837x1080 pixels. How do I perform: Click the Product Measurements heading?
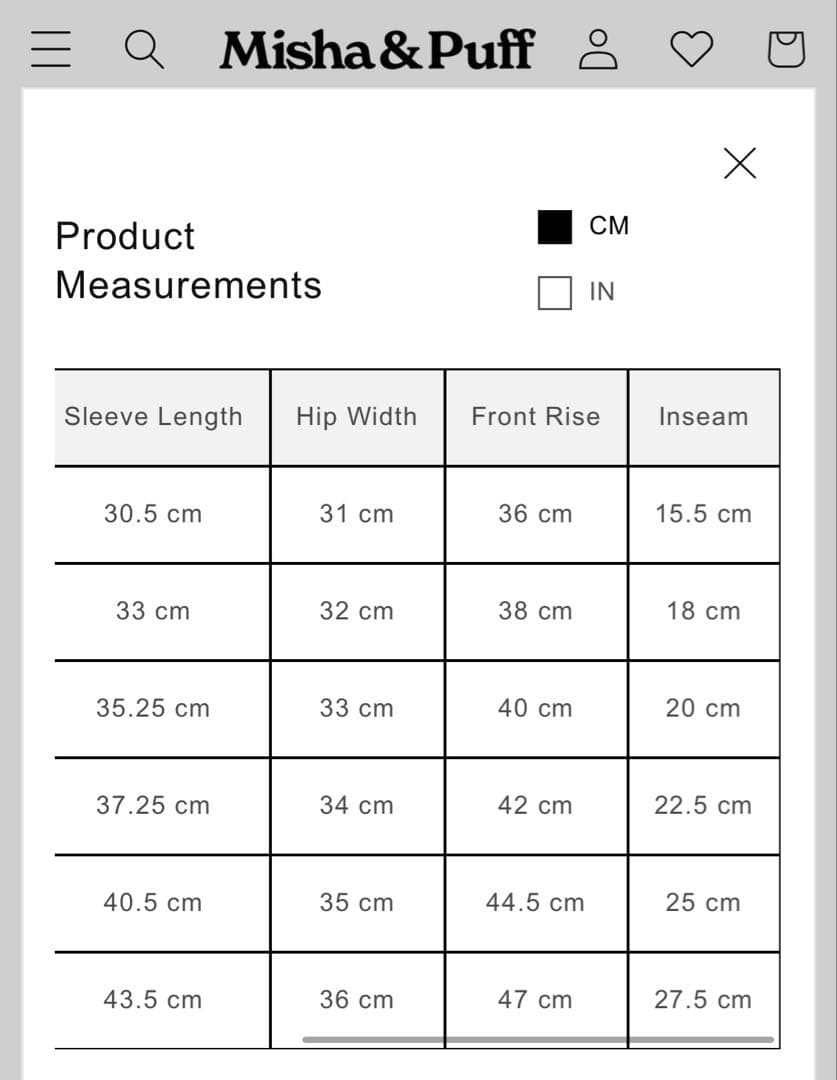point(188,260)
